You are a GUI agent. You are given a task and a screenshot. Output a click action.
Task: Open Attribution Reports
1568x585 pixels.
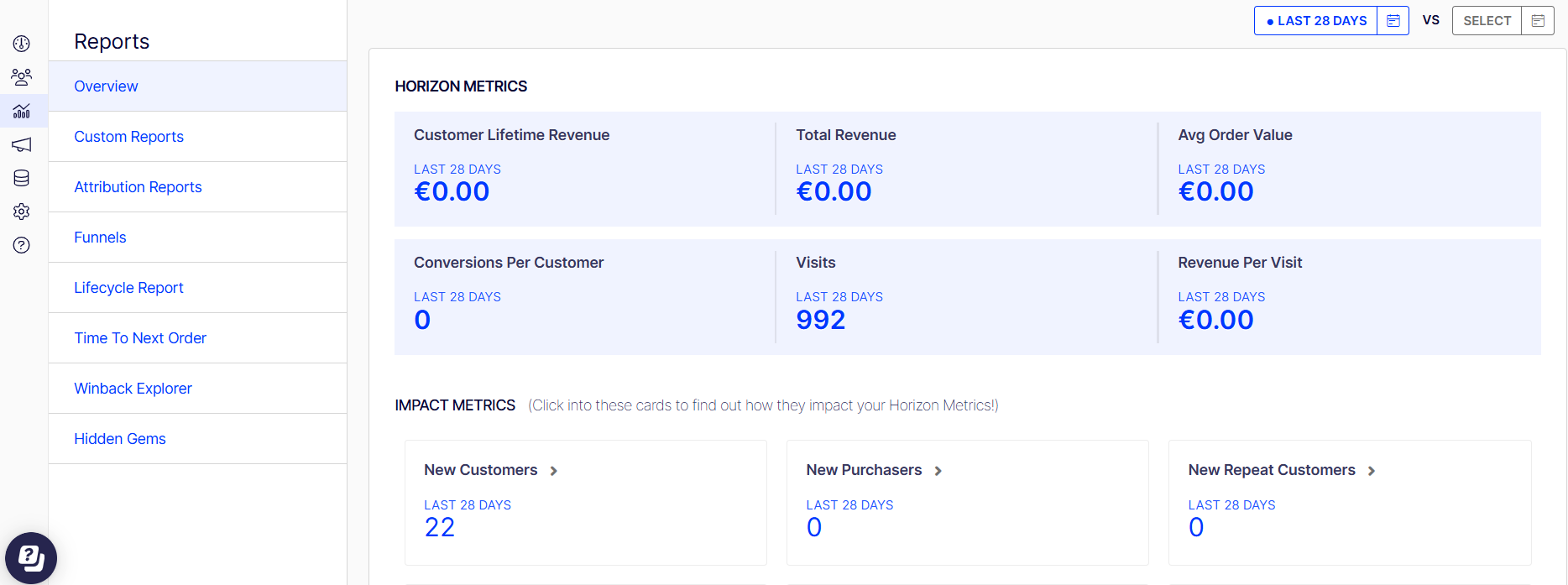(x=198, y=187)
